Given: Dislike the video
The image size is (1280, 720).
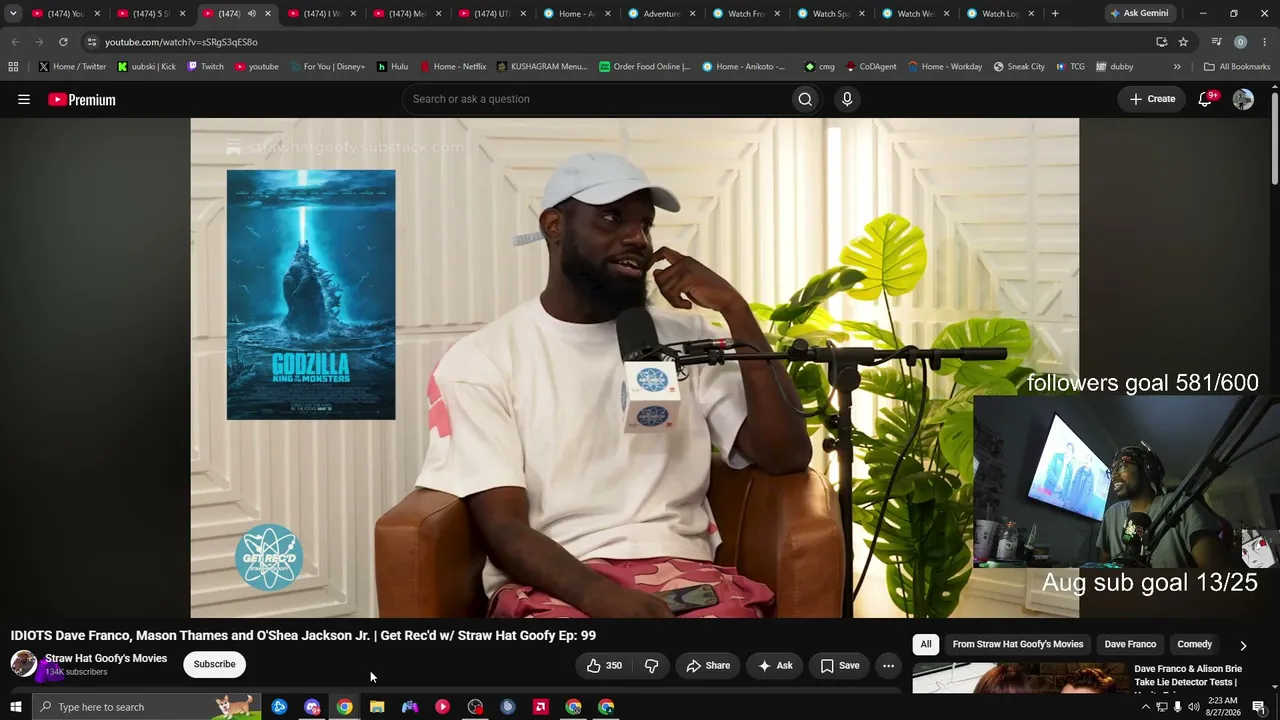Looking at the screenshot, I should click(x=651, y=665).
